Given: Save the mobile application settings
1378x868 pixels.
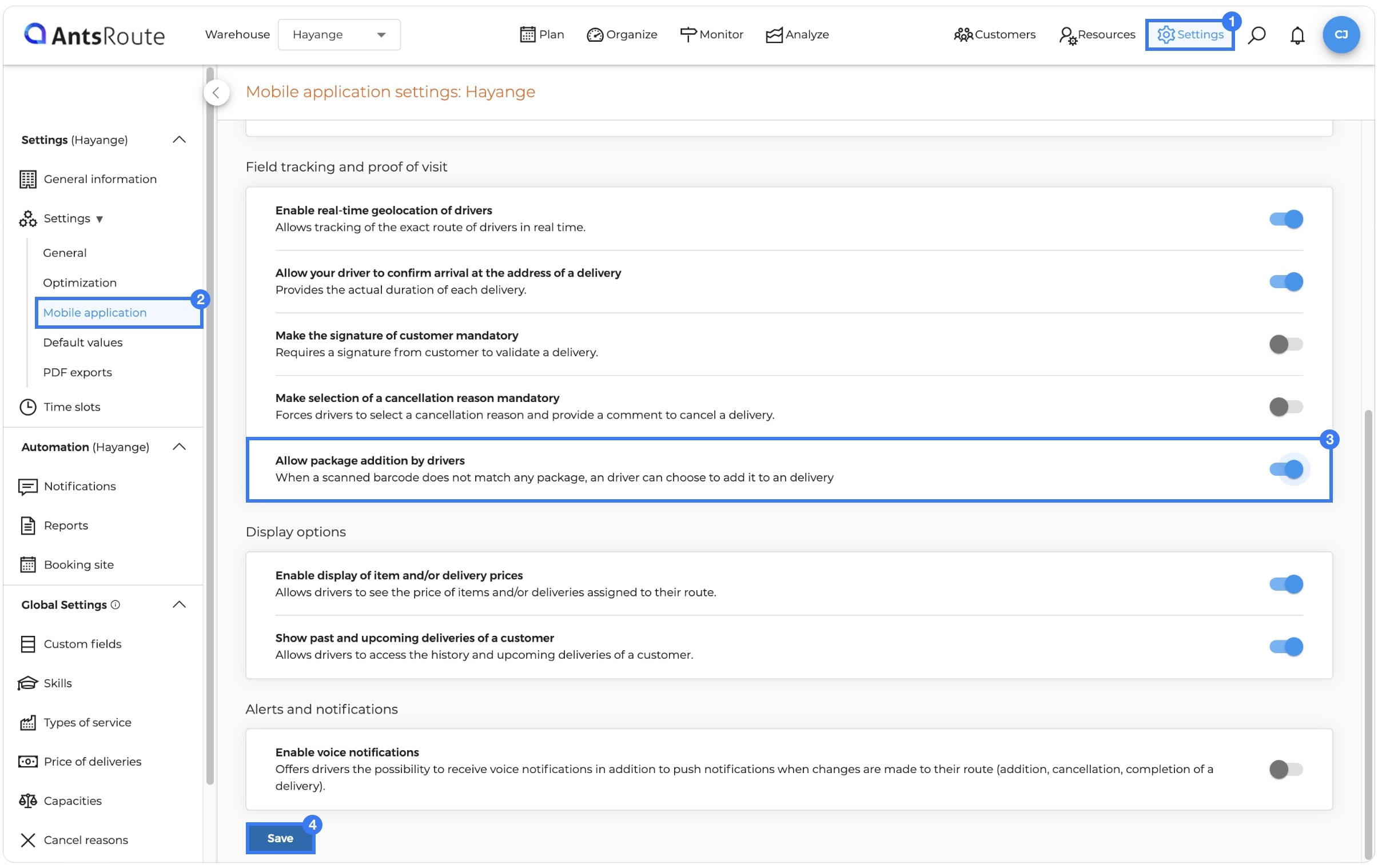Looking at the screenshot, I should [280, 838].
